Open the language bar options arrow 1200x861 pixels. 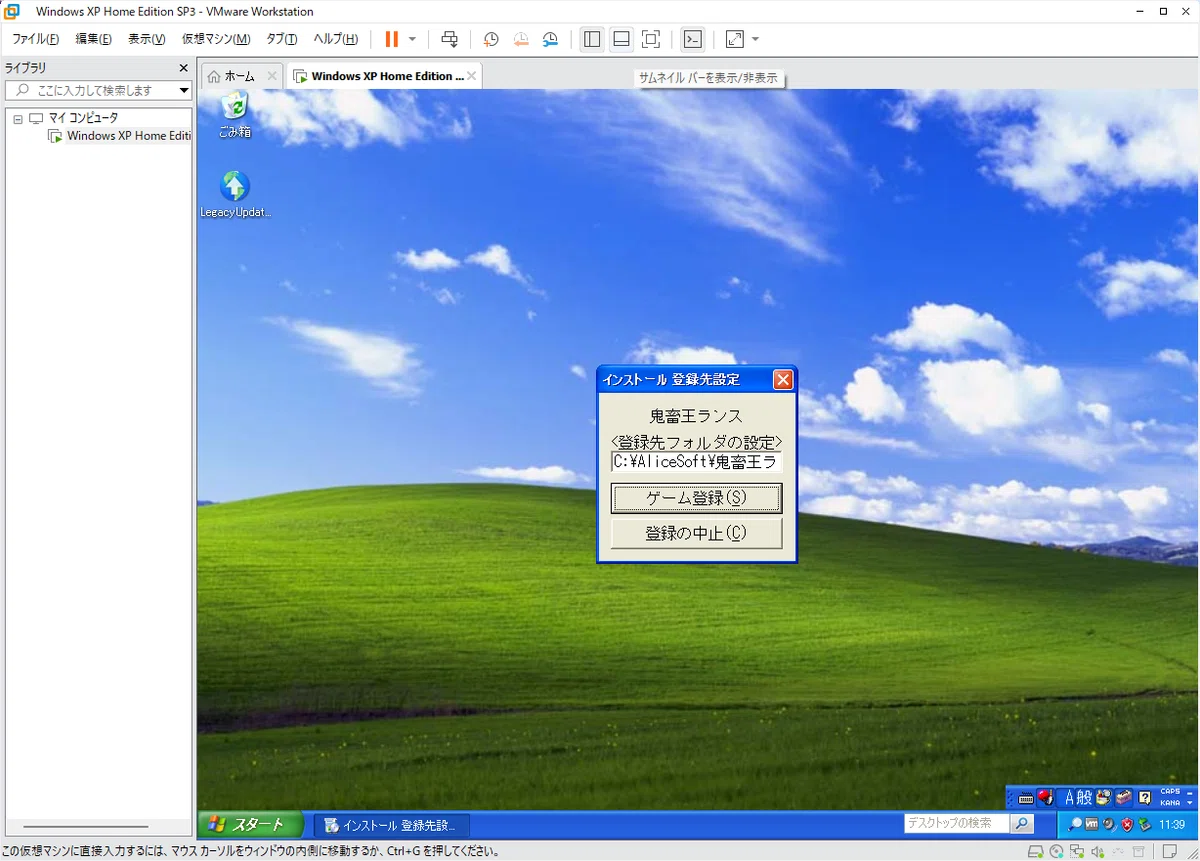click(1189, 803)
